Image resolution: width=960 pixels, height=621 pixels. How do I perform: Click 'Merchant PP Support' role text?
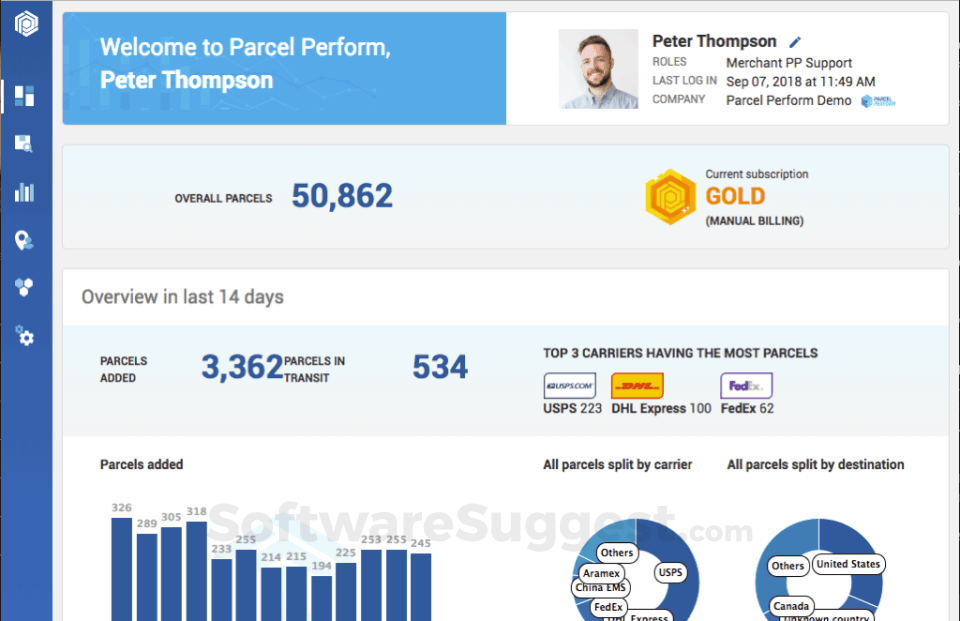coord(789,63)
